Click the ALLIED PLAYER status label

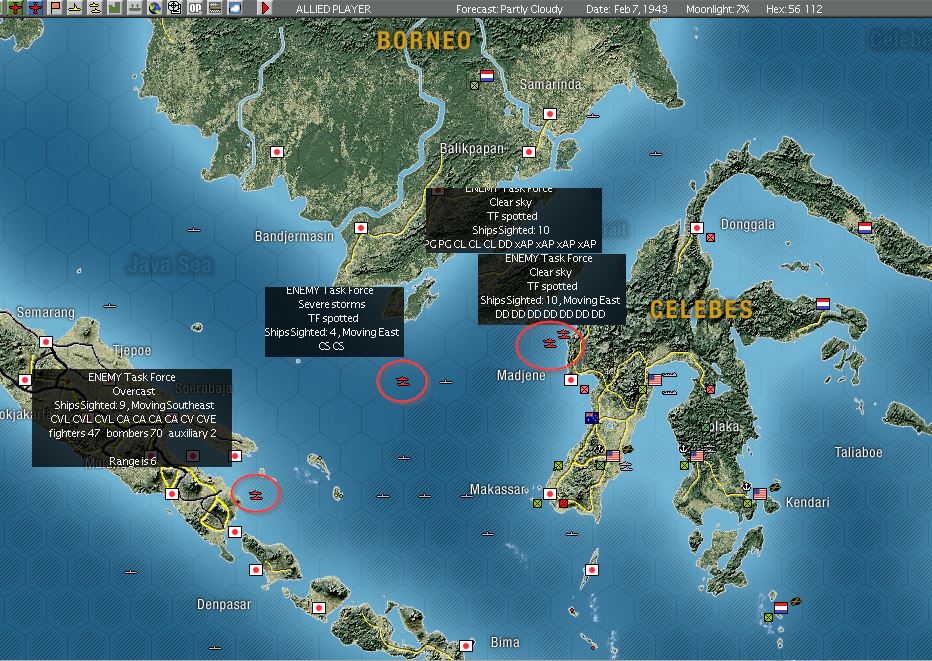pyautogui.click(x=333, y=9)
